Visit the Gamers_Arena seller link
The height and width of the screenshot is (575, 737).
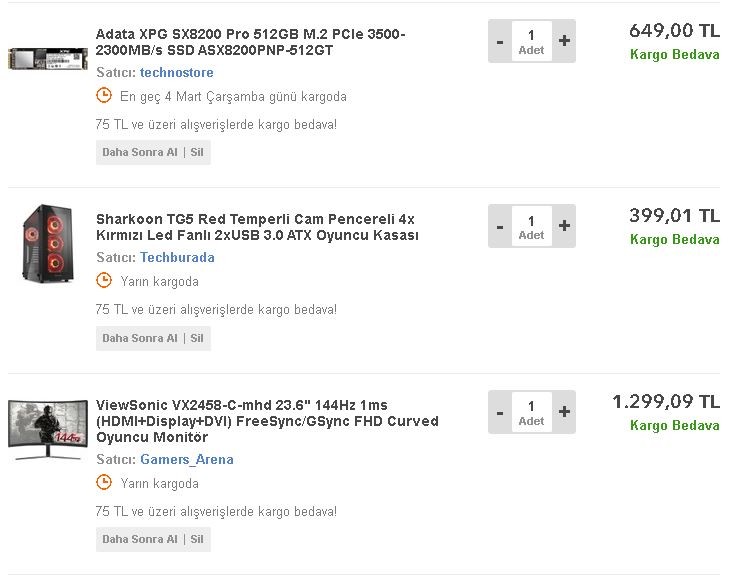pyautogui.click(x=186, y=460)
